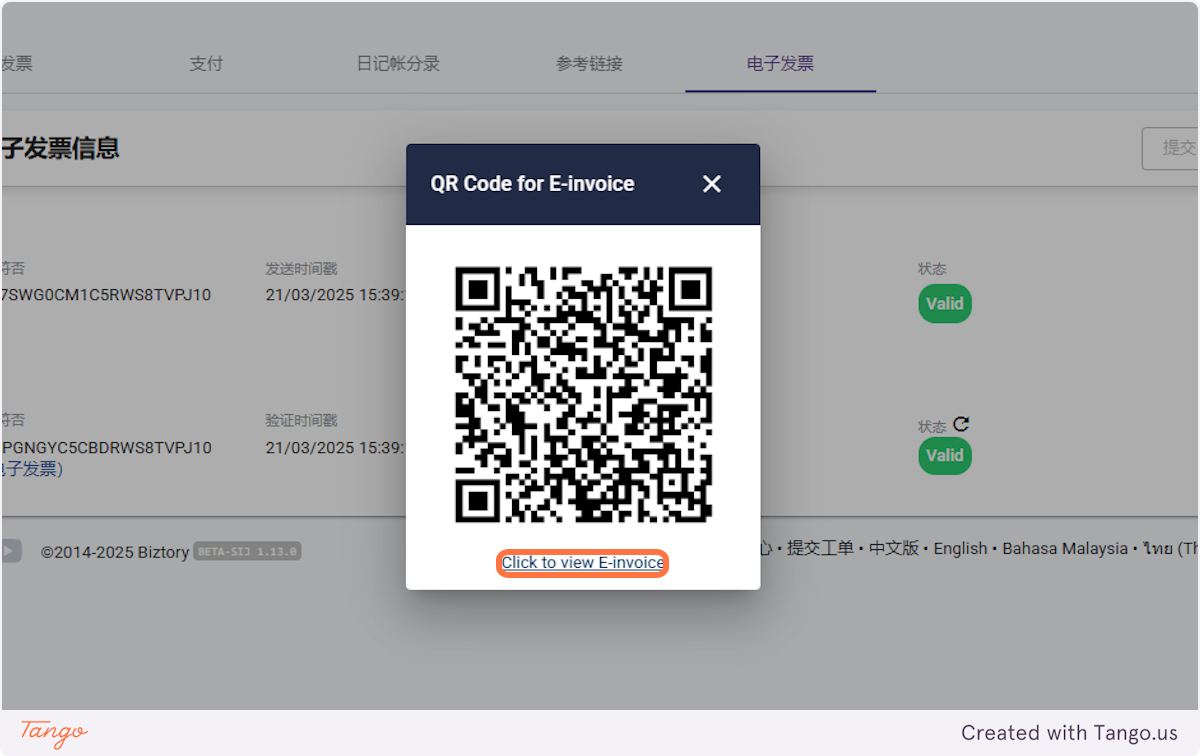Click the first green Valid status badge
Image resolution: width=1200 pixels, height=756 pixels.
(945, 304)
